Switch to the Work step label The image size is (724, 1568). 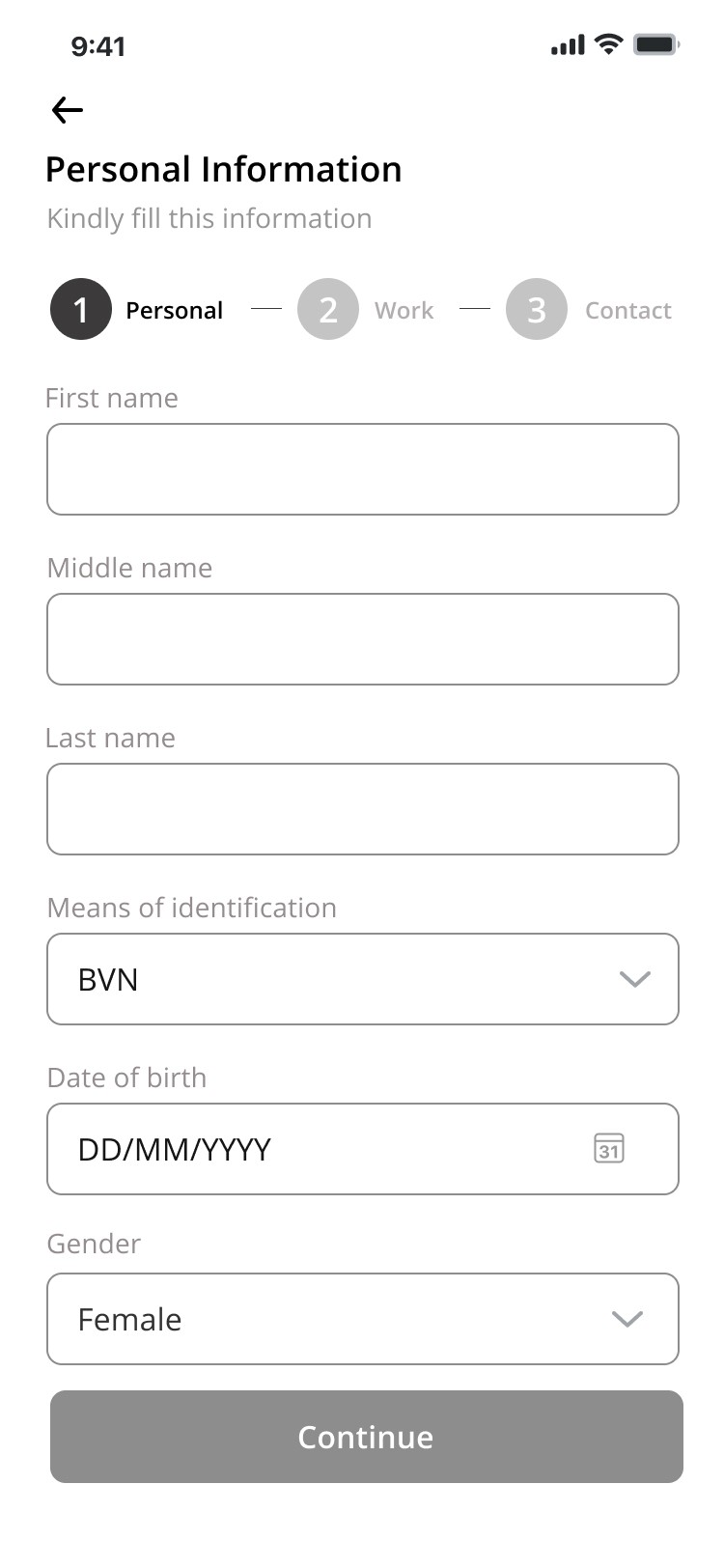(x=404, y=310)
